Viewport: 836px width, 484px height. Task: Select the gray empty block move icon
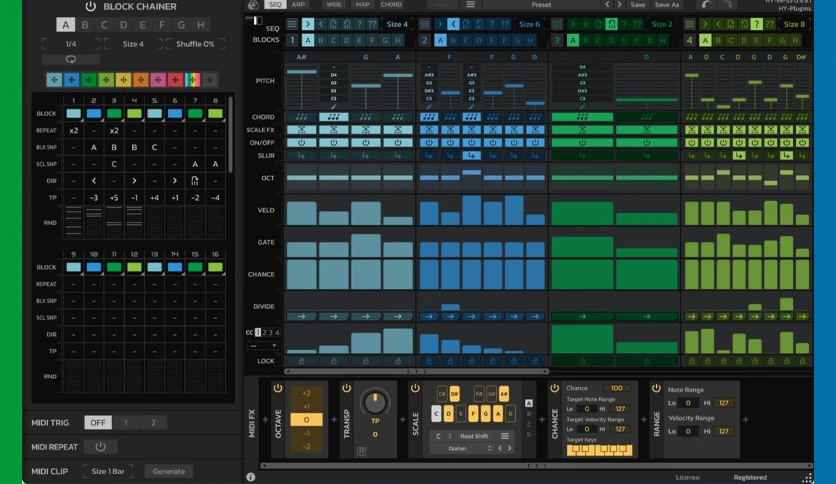tap(210, 79)
